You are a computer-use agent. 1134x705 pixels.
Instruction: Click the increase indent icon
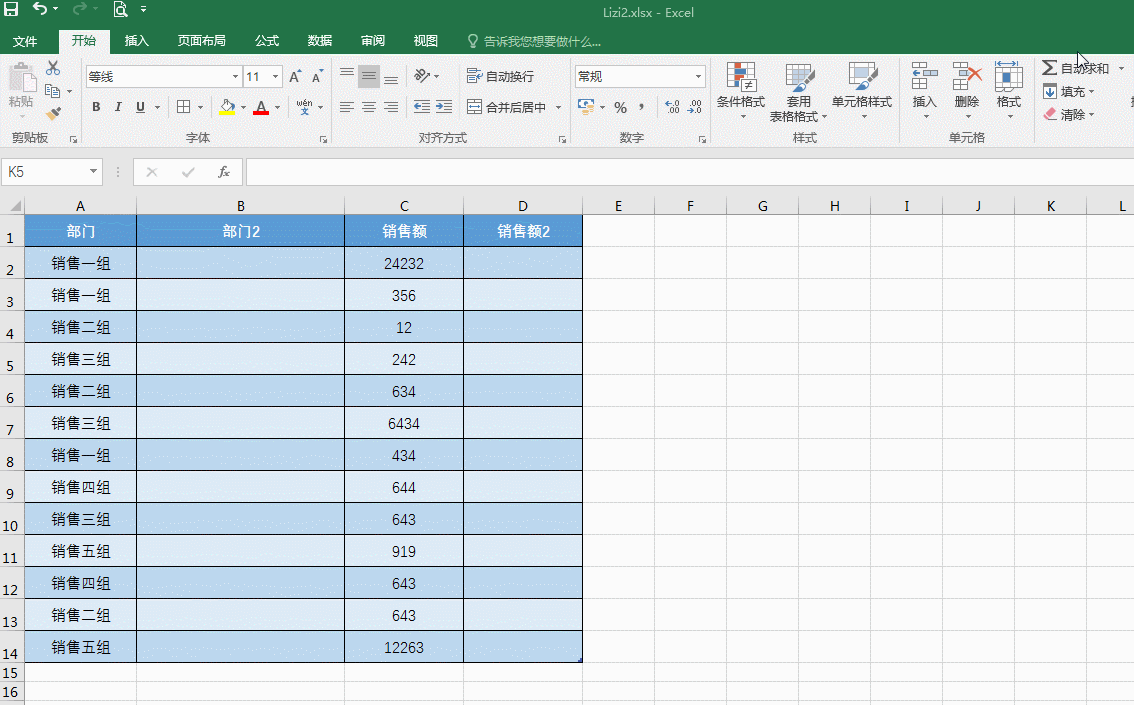pyautogui.click(x=444, y=107)
